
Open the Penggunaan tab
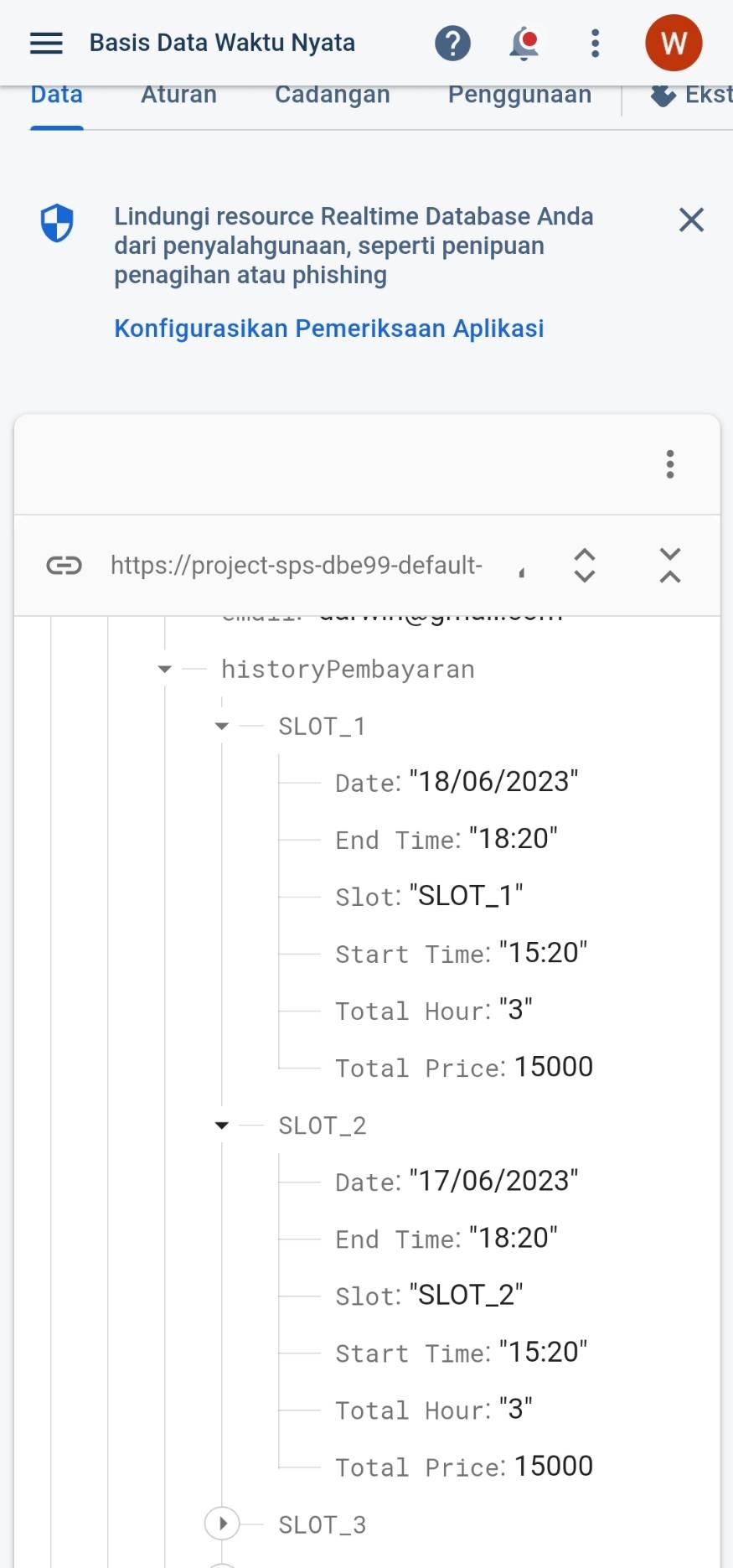tap(519, 95)
